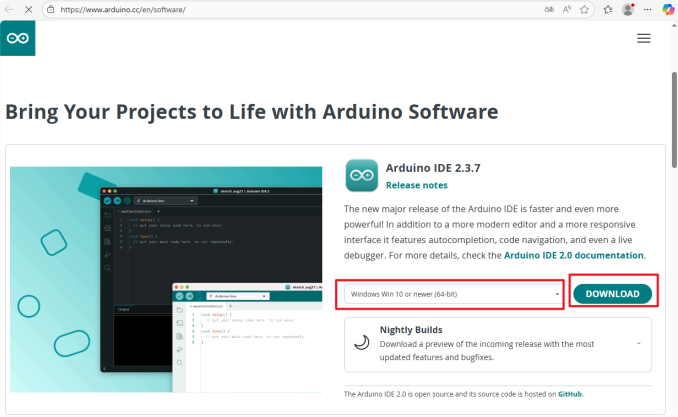Stop page loading with the X button

(x=29, y=9)
